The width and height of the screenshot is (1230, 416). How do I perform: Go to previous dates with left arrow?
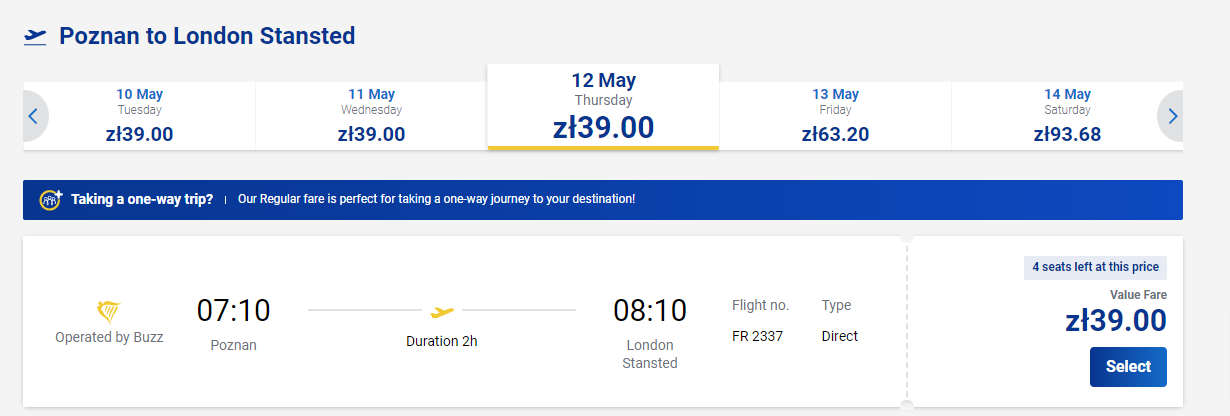pyautogui.click(x=33, y=116)
